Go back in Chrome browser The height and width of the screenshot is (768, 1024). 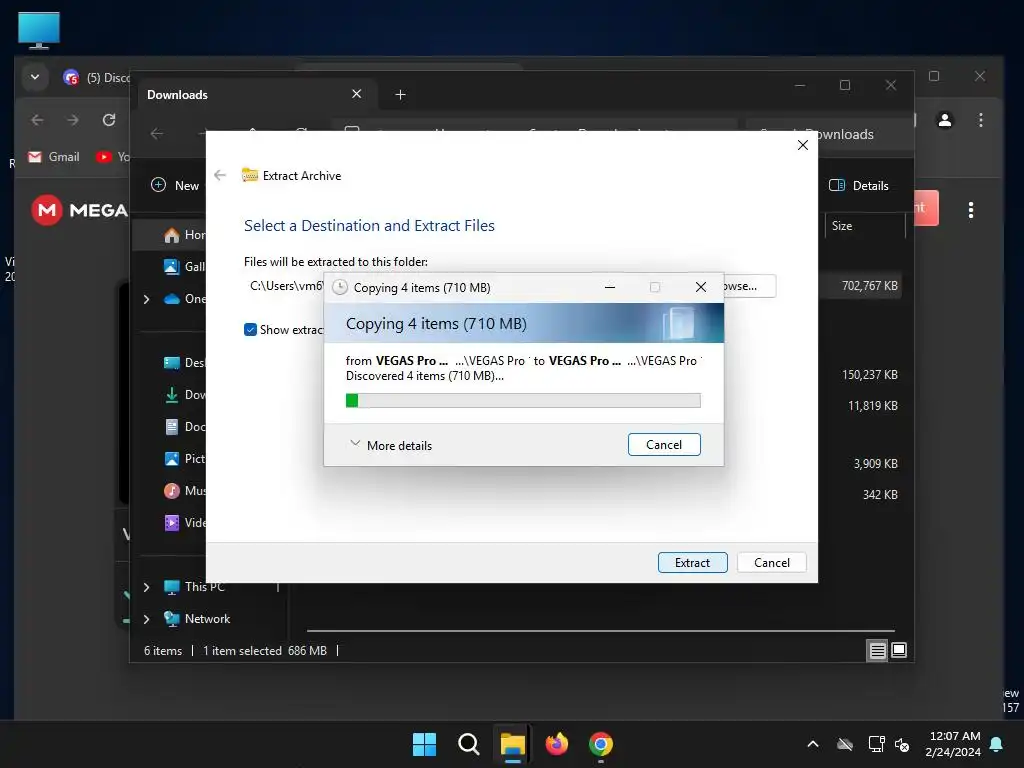point(37,120)
